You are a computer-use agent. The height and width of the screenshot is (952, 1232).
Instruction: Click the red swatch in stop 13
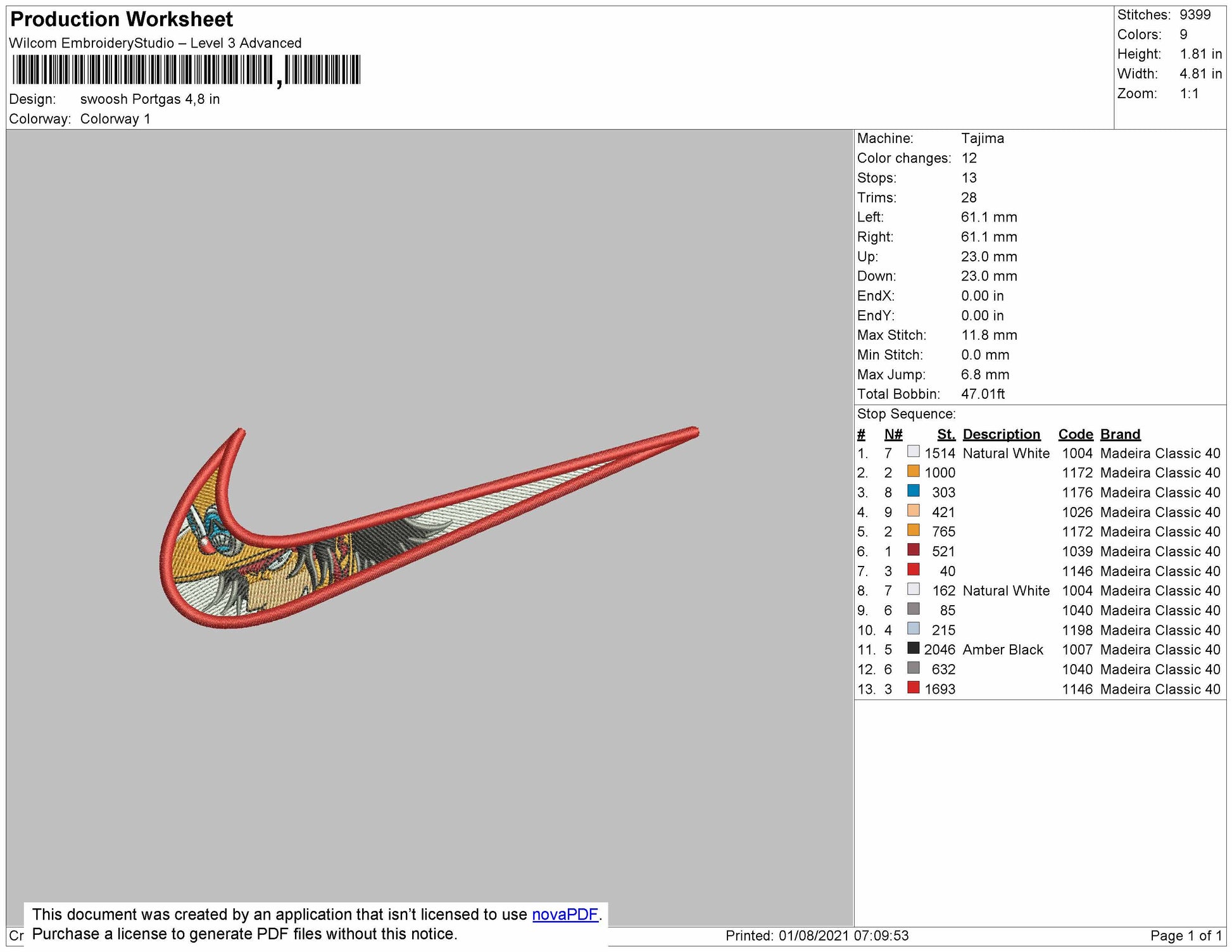pyautogui.click(x=913, y=687)
